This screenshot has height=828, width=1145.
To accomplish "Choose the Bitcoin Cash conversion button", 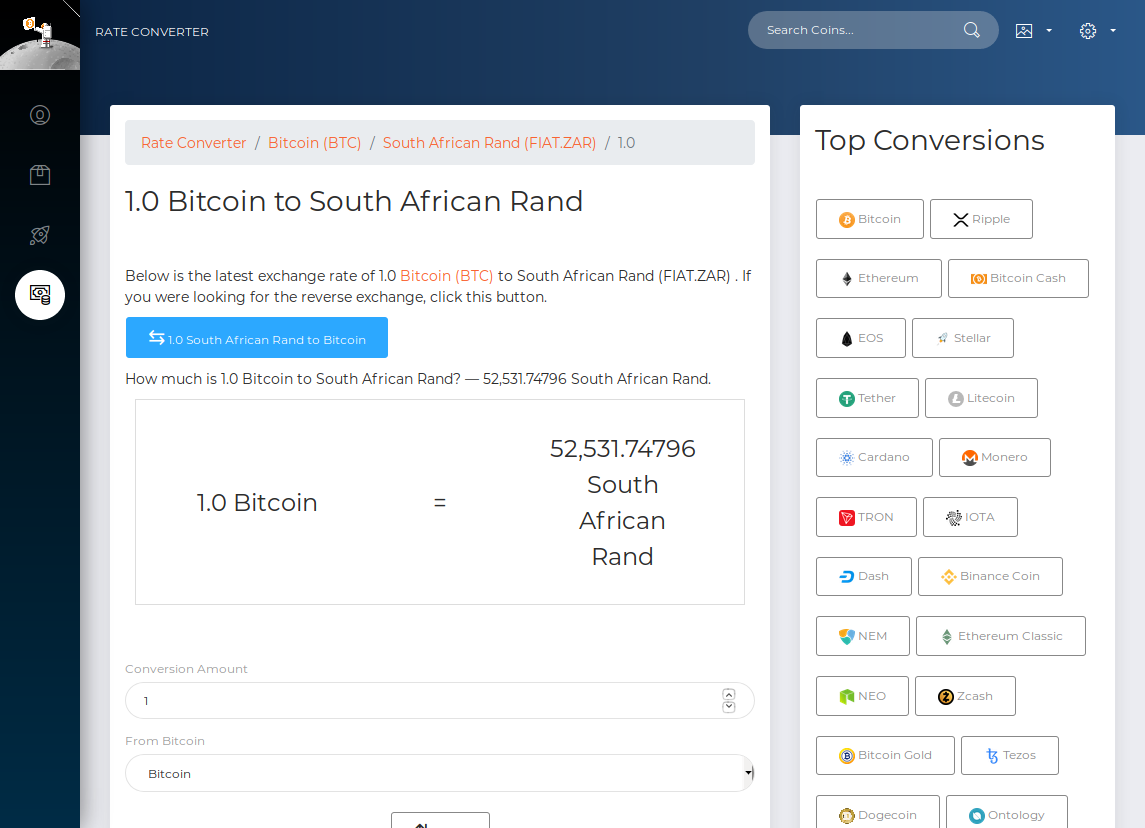I will point(1018,278).
